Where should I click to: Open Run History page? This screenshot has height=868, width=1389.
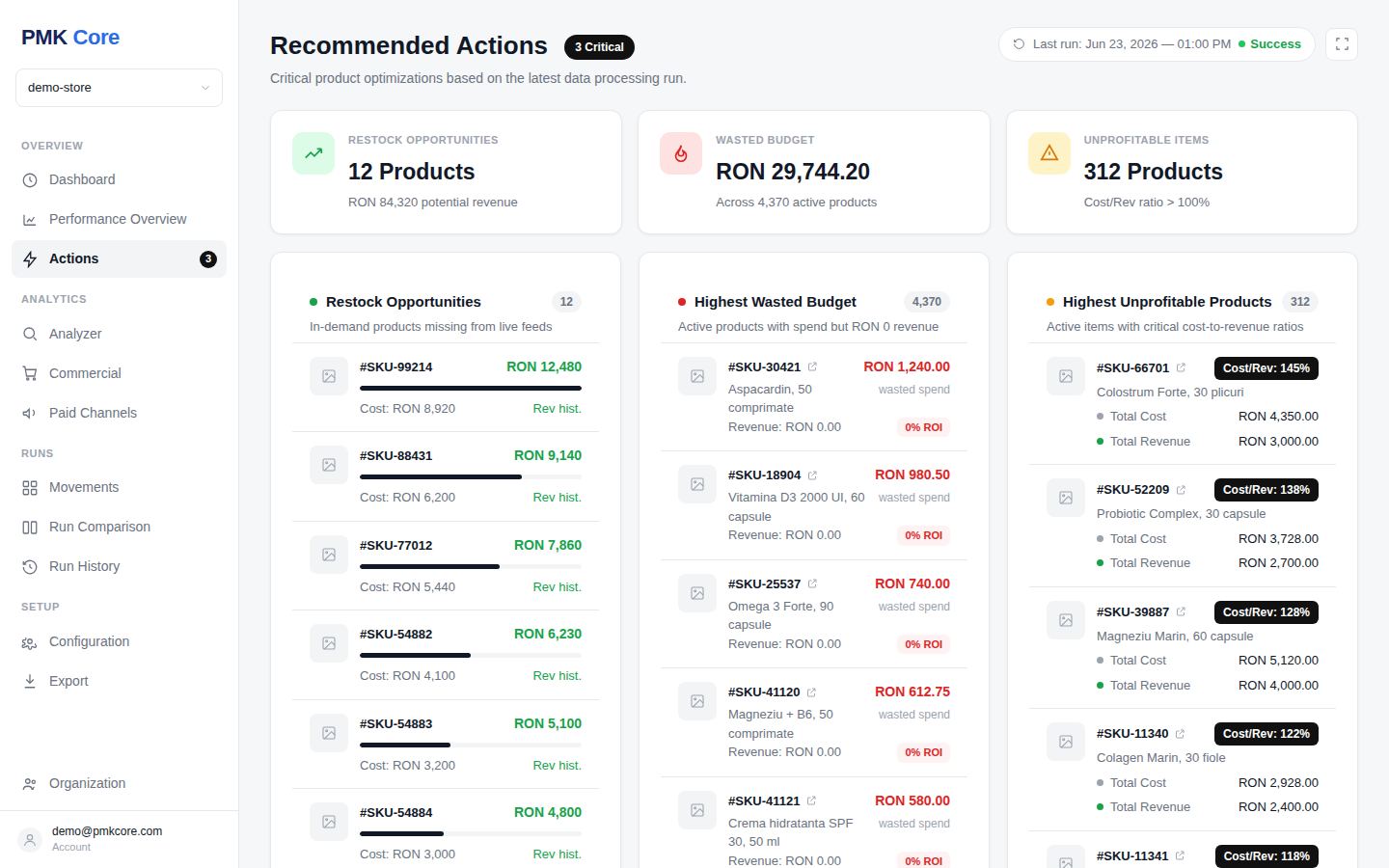tap(119, 567)
